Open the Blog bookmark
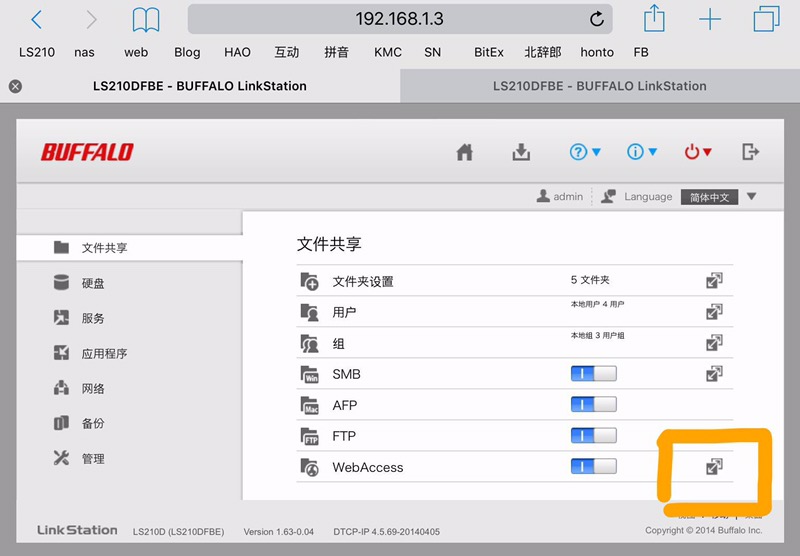800x556 pixels. coord(187,53)
